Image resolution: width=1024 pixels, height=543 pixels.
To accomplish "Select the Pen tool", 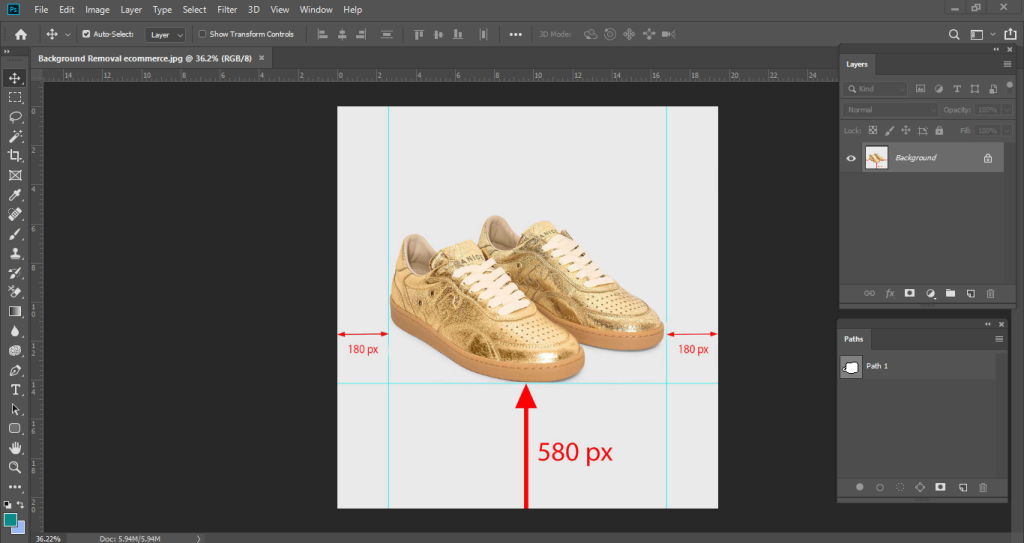I will pos(15,370).
